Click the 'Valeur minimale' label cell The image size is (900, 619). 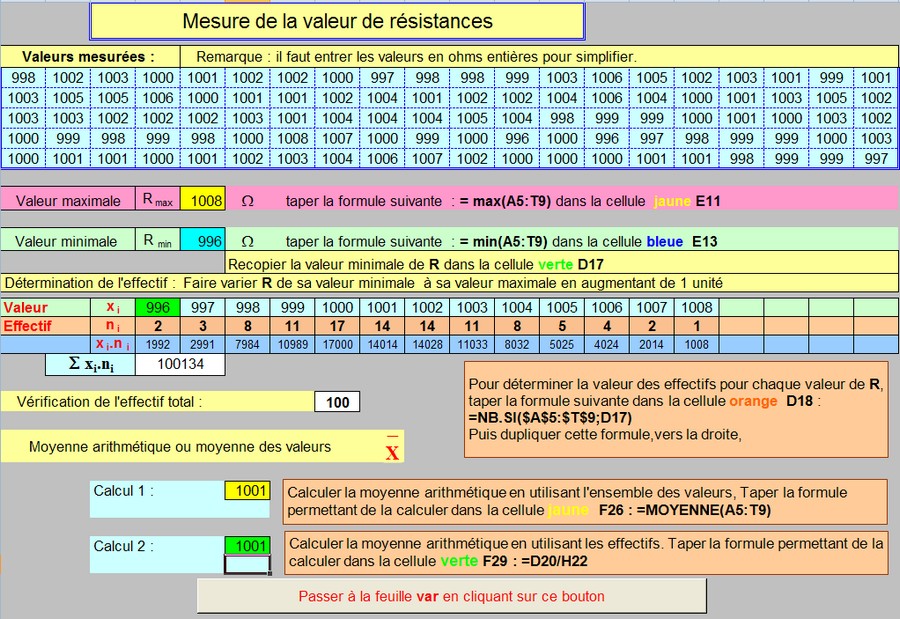69,241
